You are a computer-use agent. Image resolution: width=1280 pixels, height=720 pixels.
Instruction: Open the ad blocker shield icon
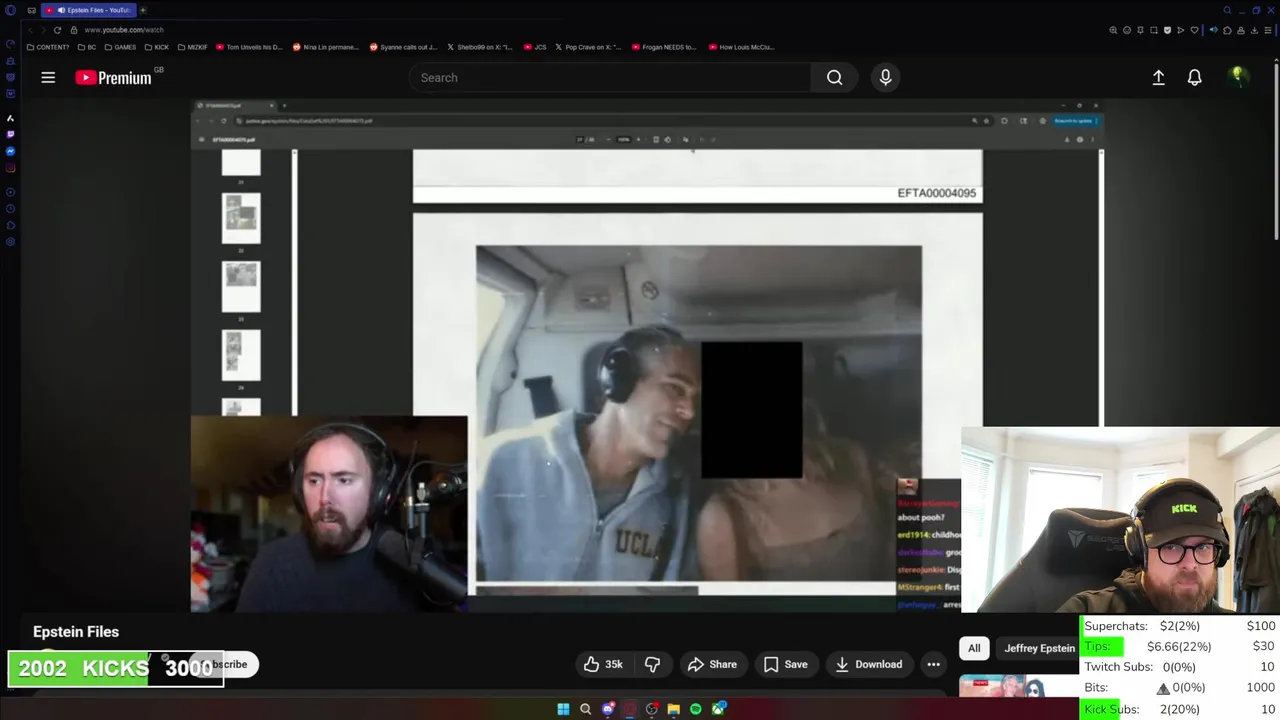(x=1167, y=30)
